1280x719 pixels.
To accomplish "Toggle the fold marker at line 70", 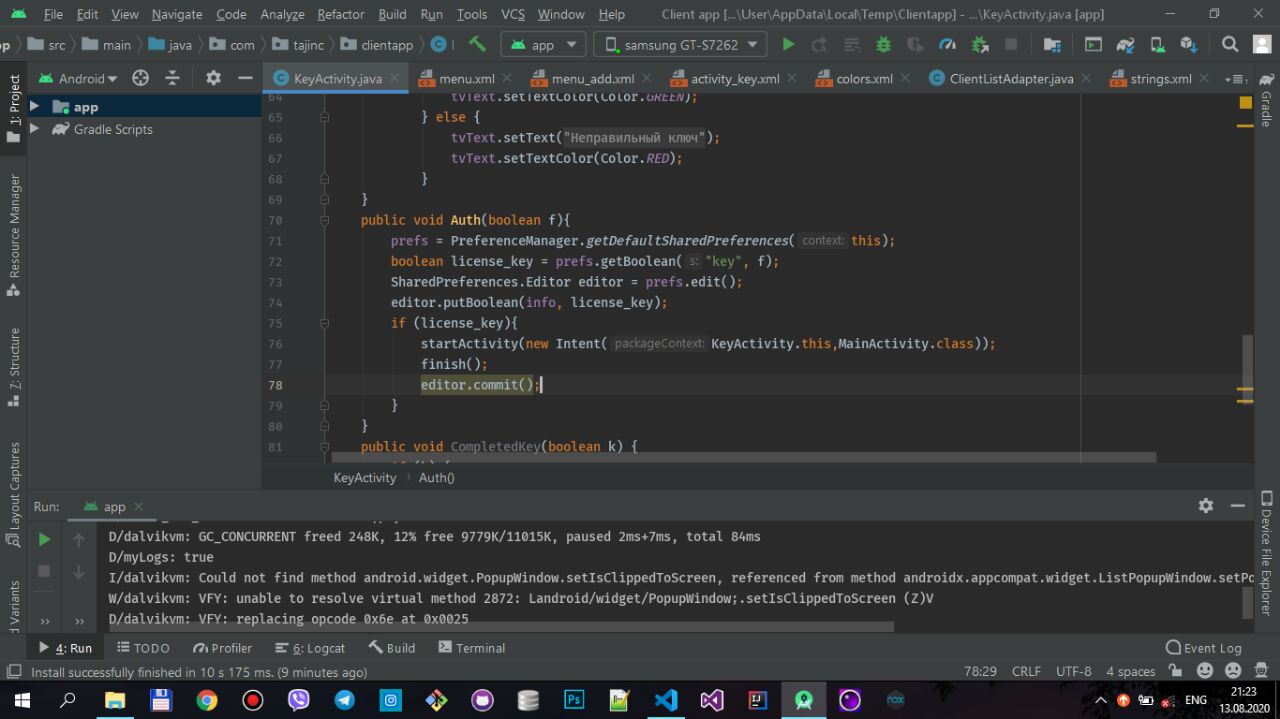I will [324, 220].
